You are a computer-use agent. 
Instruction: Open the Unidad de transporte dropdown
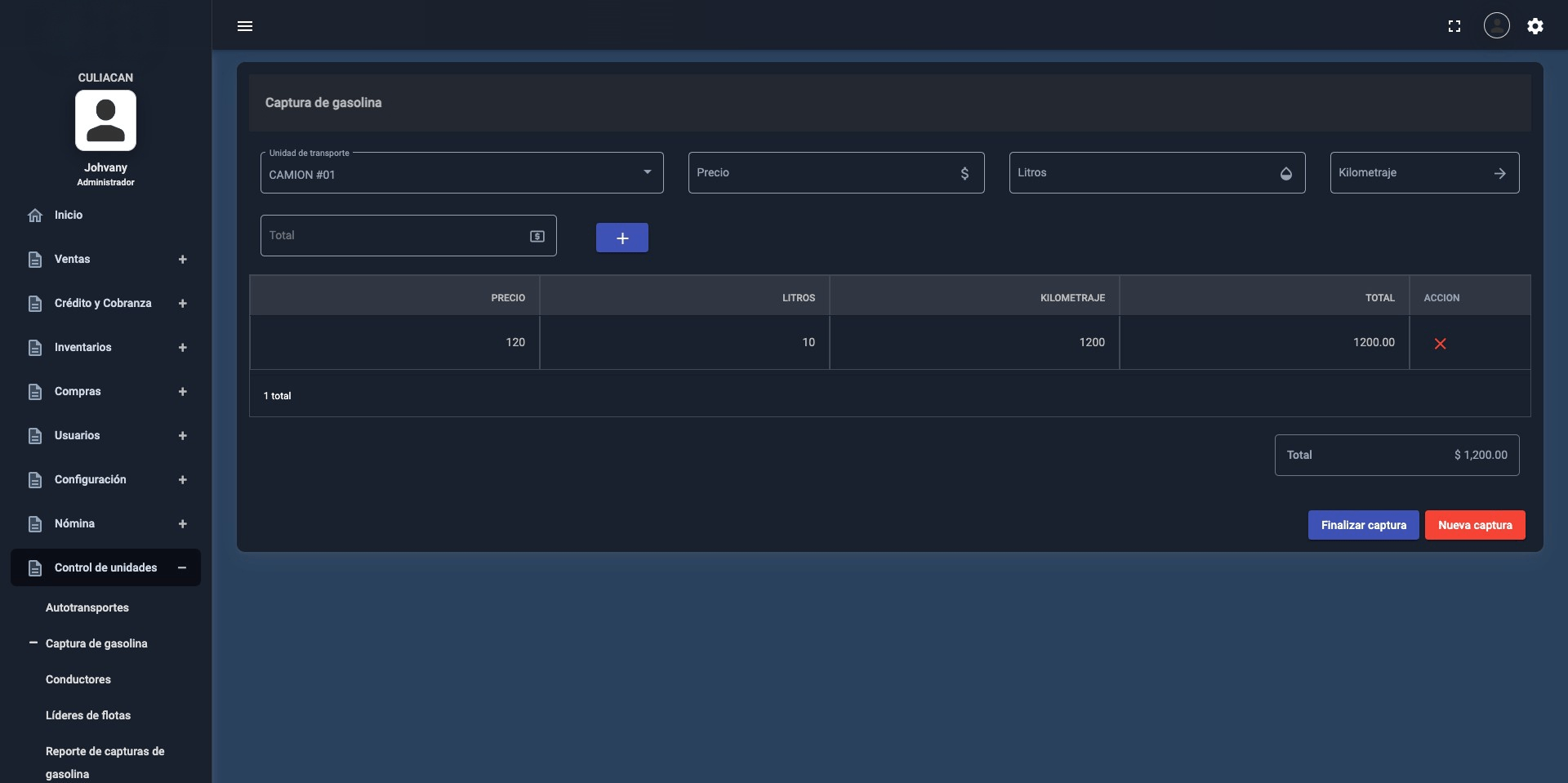click(462, 173)
